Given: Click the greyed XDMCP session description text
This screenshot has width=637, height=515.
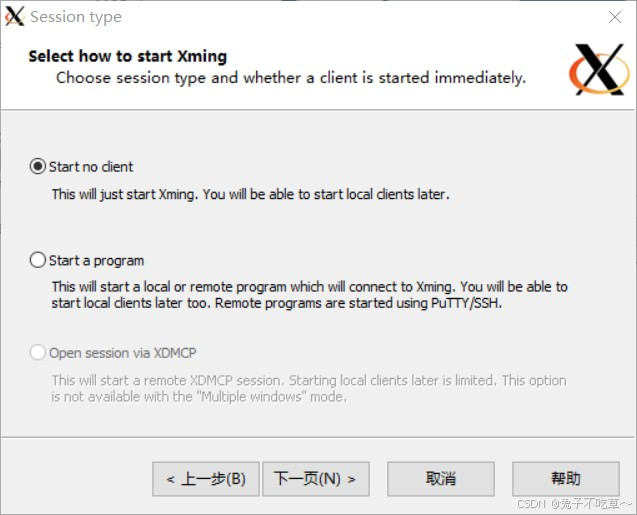Looking at the screenshot, I should (309, 388).
